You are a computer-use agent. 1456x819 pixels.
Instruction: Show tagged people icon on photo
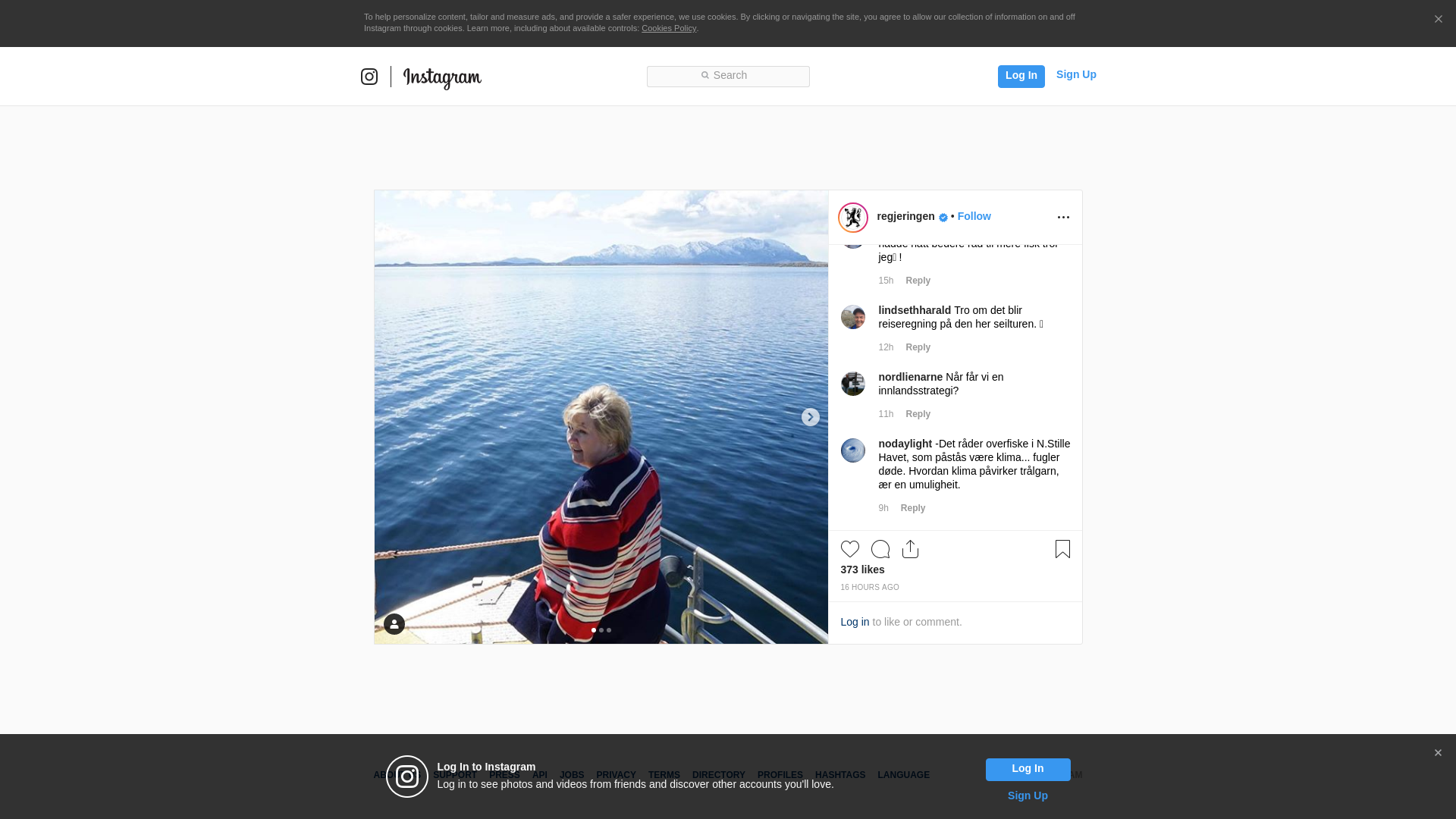[x=394, y=624]
